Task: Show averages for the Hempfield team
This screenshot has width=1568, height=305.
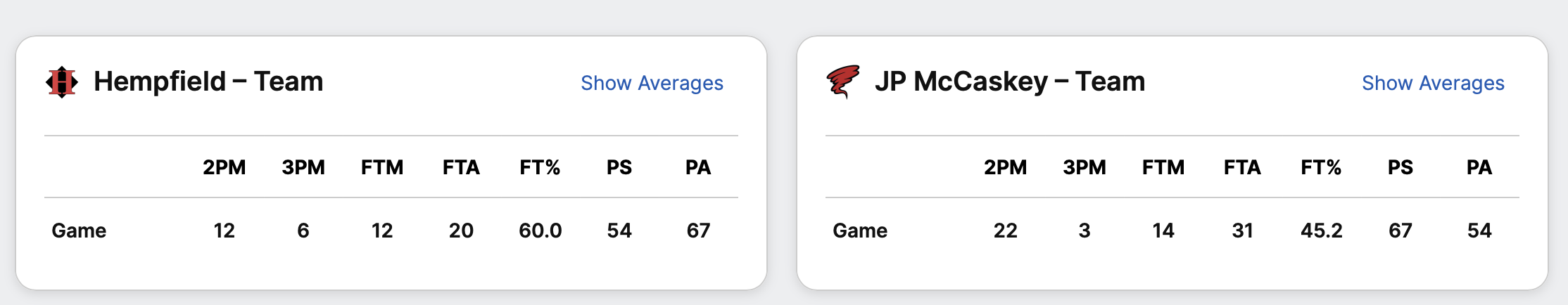Action: pos(652,83)
